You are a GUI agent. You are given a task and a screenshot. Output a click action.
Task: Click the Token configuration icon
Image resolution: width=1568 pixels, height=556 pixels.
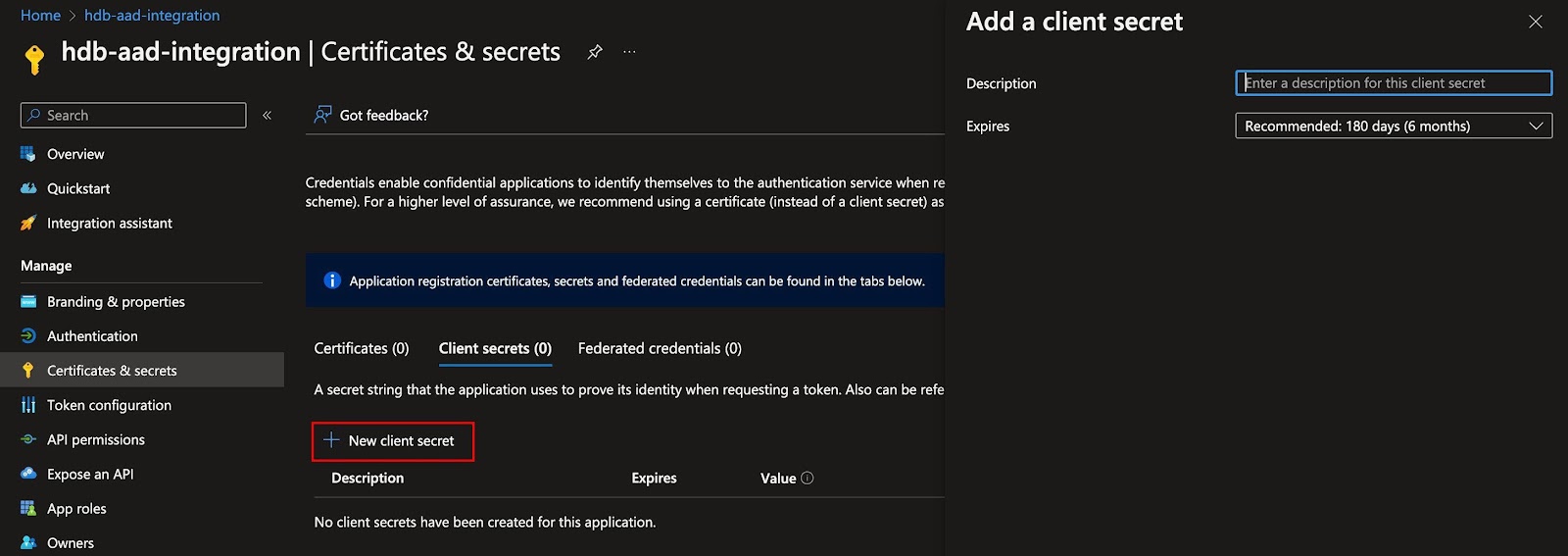tap(28, 405)
